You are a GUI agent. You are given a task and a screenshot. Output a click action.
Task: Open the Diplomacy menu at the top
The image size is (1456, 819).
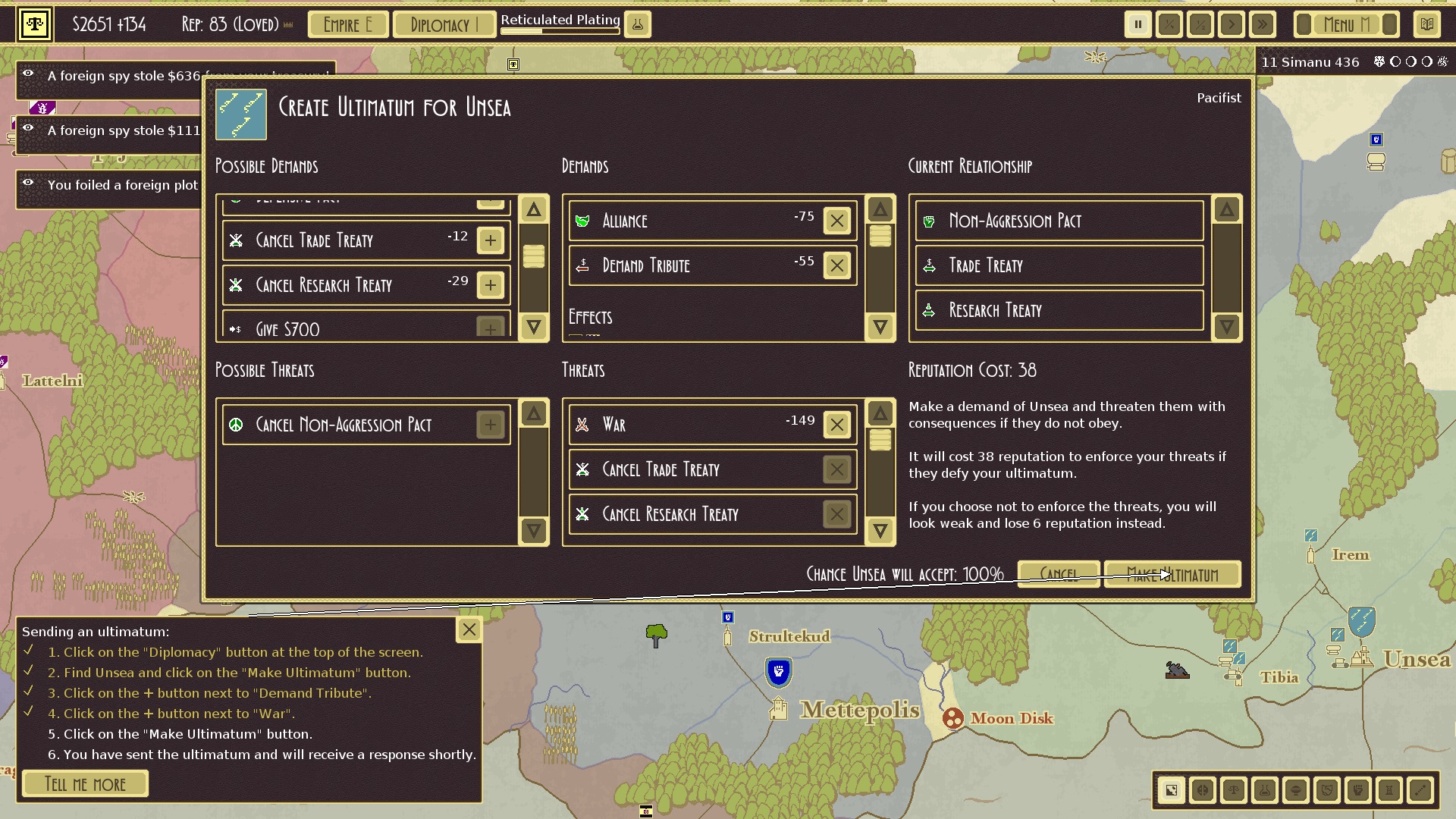[444, 24]
